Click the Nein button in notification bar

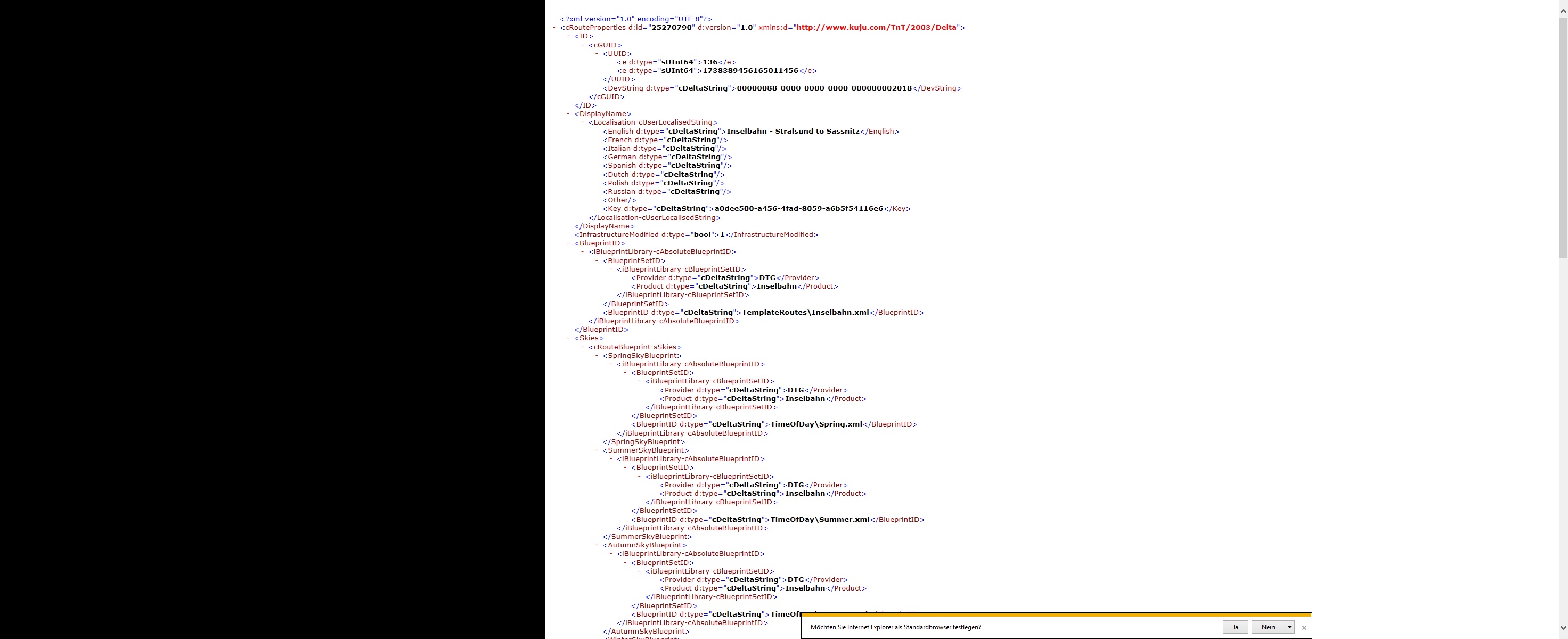1268,627
